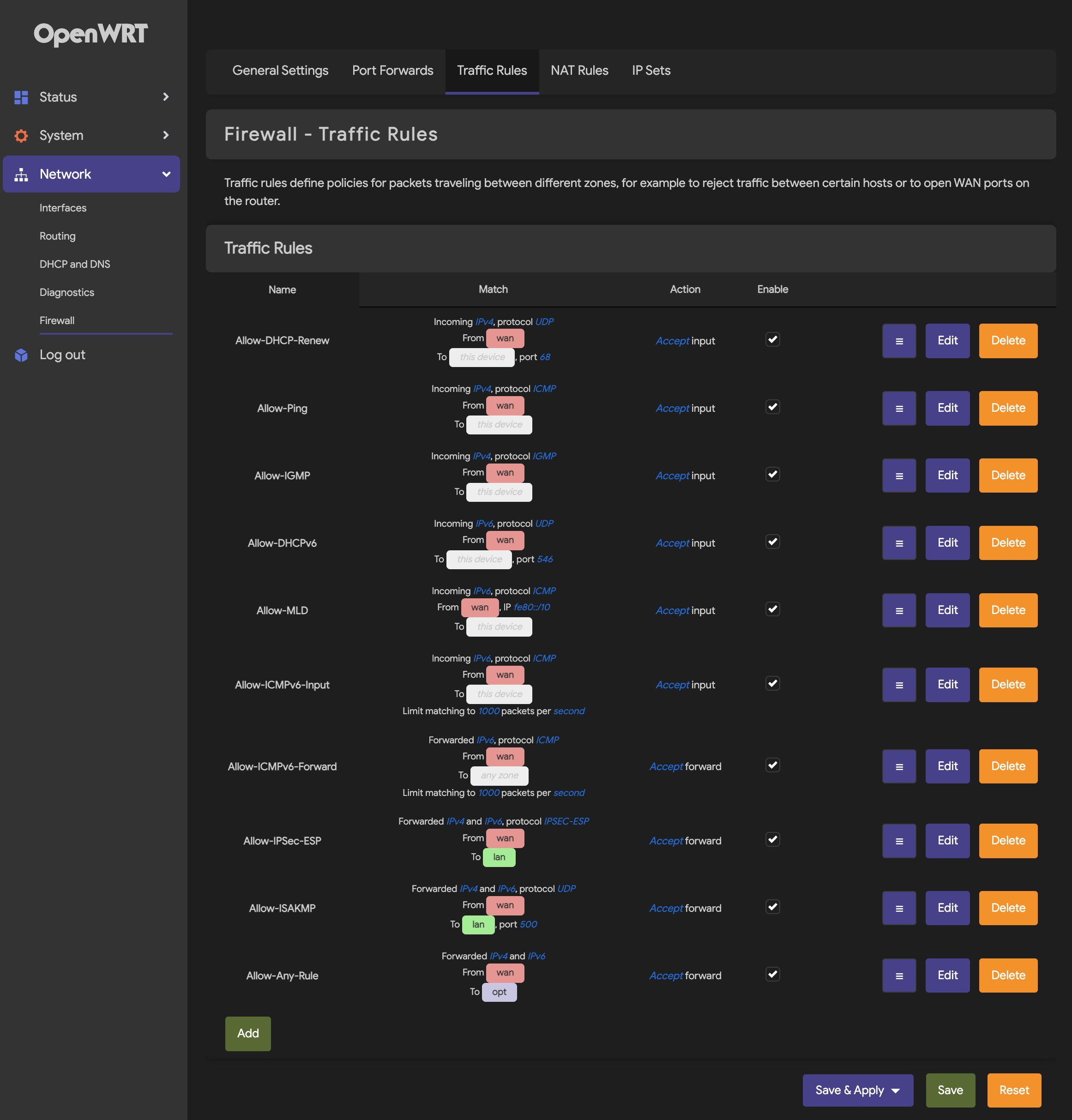
Task: Disable the Allow-IPSec-ESP rule checkbox
Action: point(772,839)
